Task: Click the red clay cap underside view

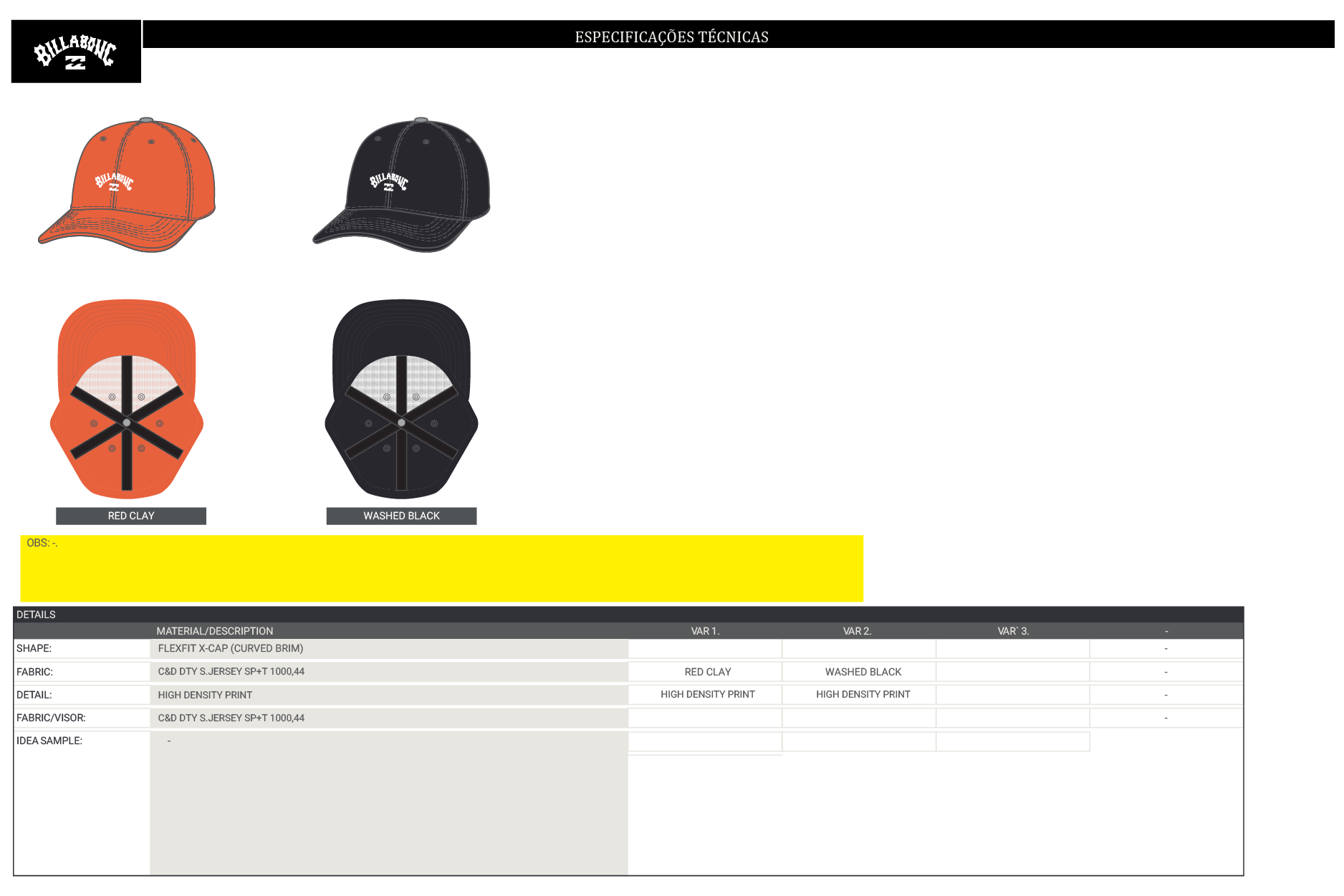Action: [127, 399]
